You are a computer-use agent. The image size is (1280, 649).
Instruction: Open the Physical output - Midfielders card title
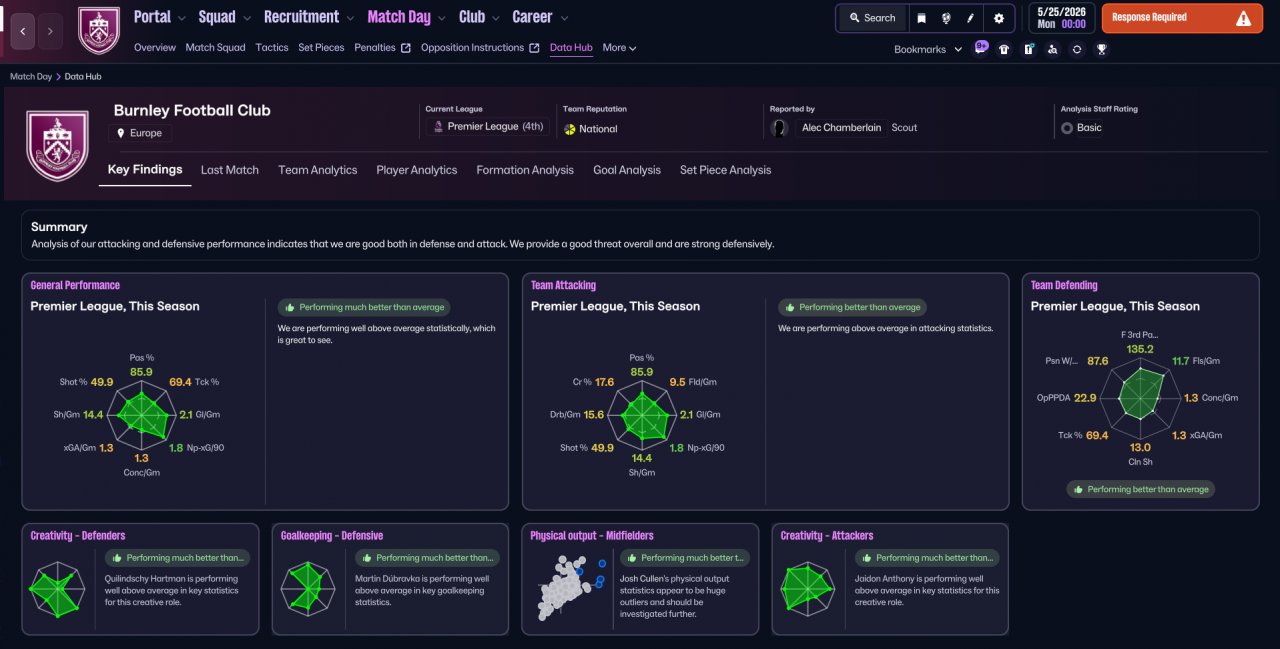(x=592, y=536)
